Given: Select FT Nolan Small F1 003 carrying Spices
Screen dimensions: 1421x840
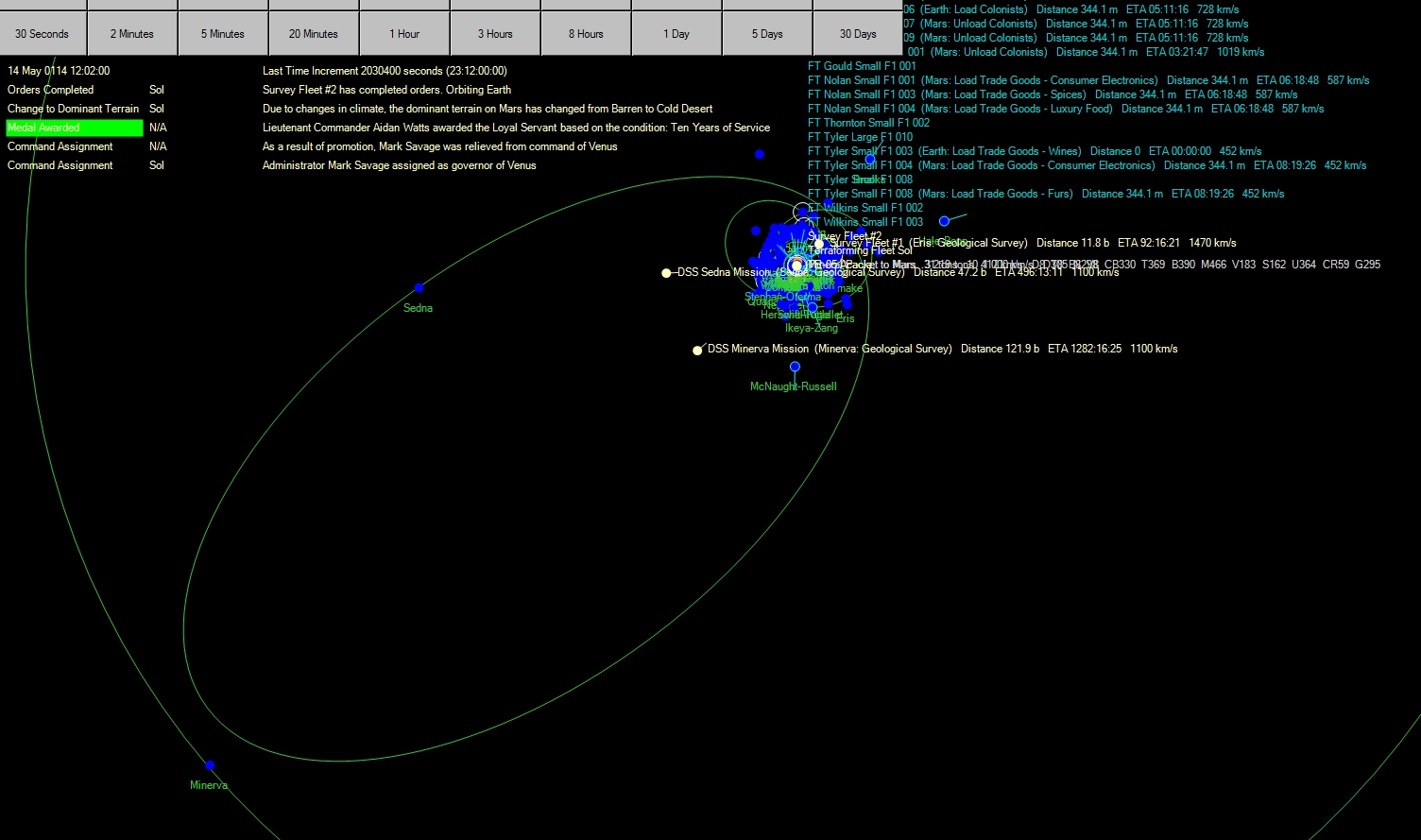Looking at the screenshot, I should coord(1053,94).
